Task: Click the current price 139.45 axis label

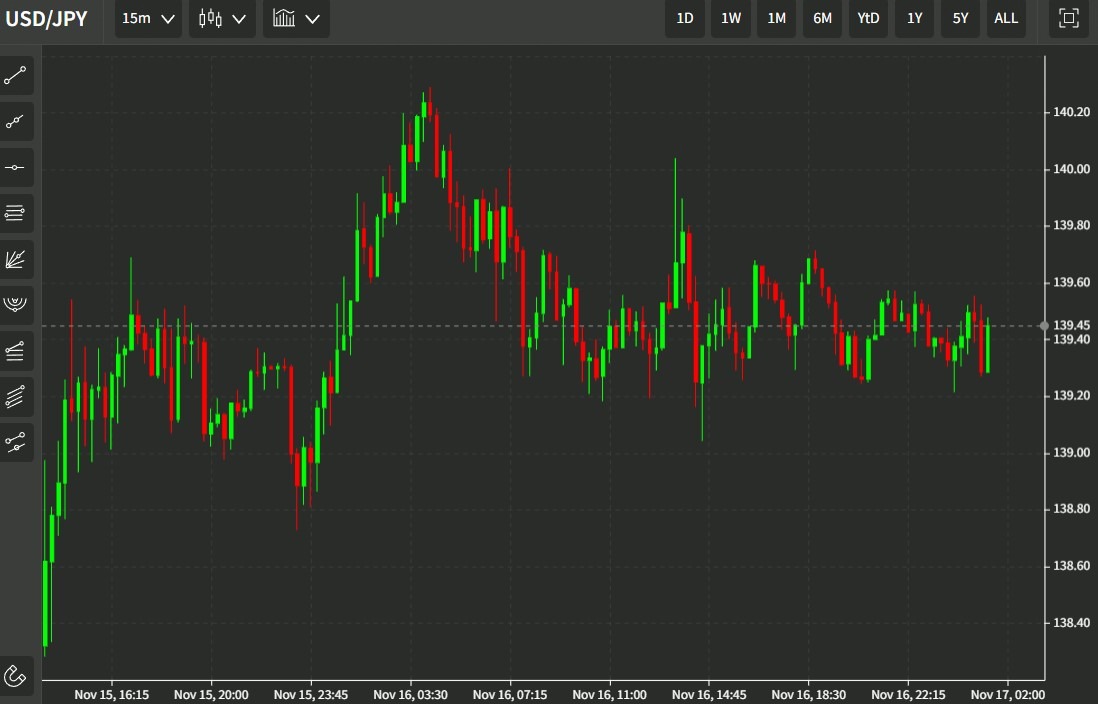Action: pos(1071,325)
